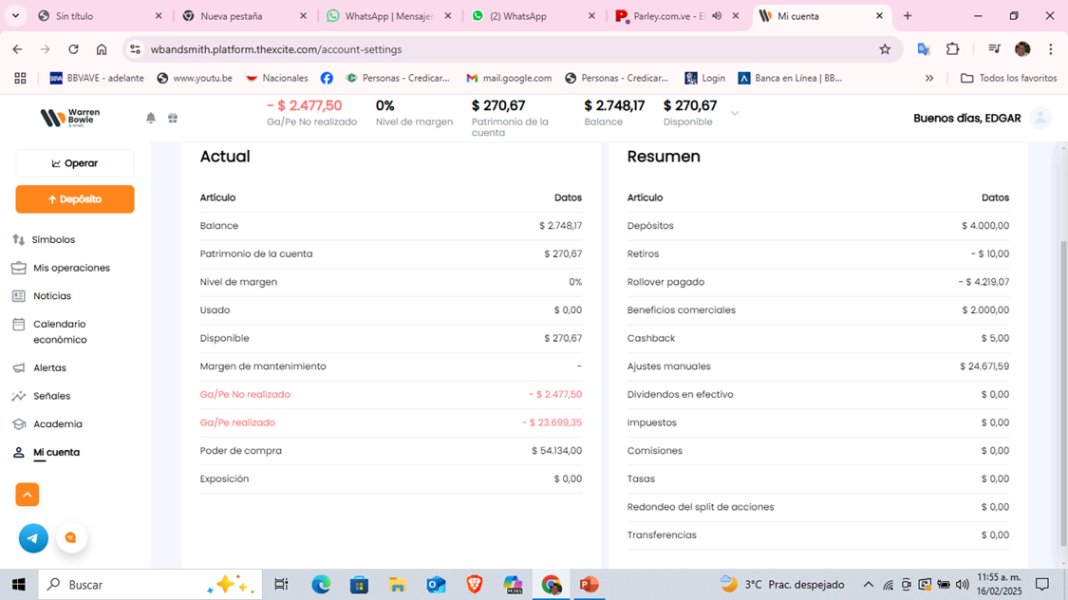Bookmark page with the star icon
This screenshot has height=600, width=1068.
[x=884, y=49]
